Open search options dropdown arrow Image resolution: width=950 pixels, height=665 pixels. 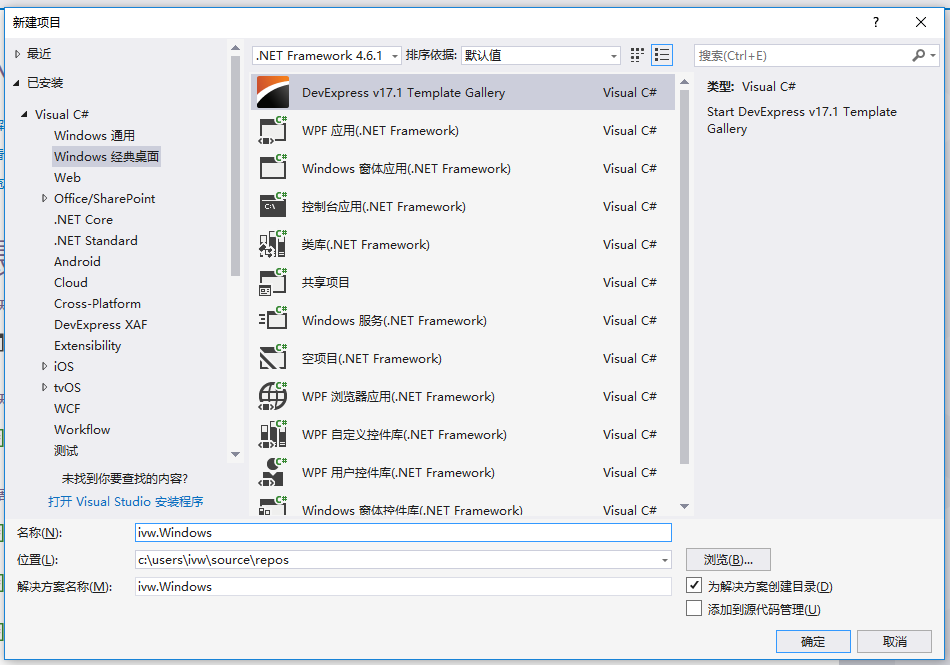tap(933, 55)
